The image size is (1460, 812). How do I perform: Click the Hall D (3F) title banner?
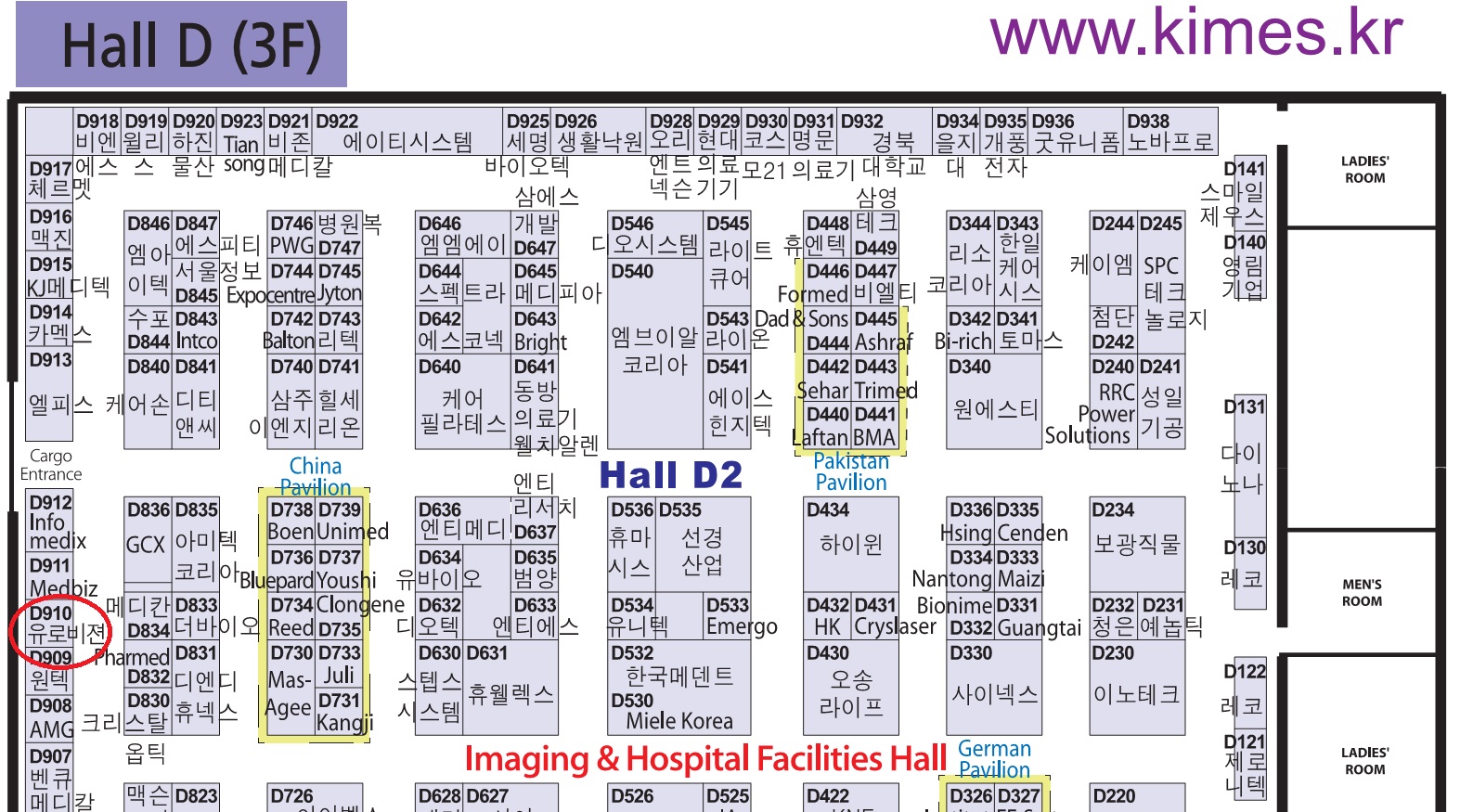[x=182, y=45]
